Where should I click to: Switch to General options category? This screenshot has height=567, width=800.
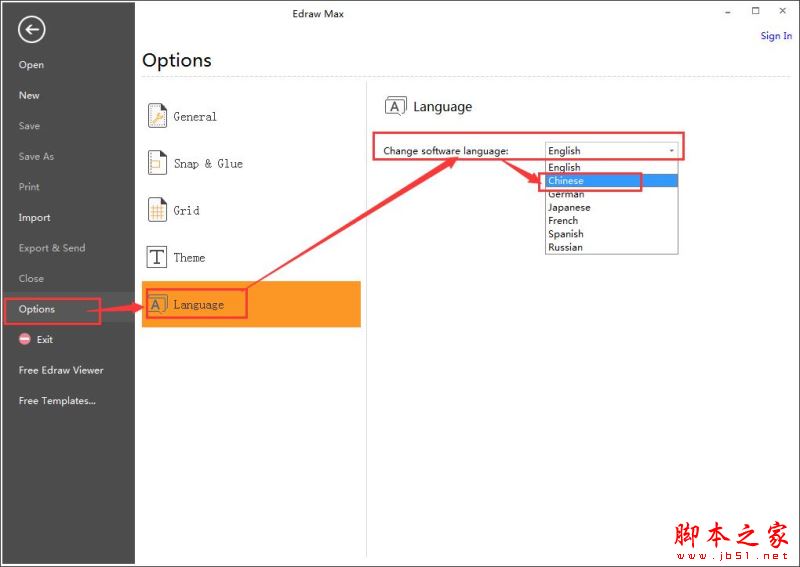point(251,116)
